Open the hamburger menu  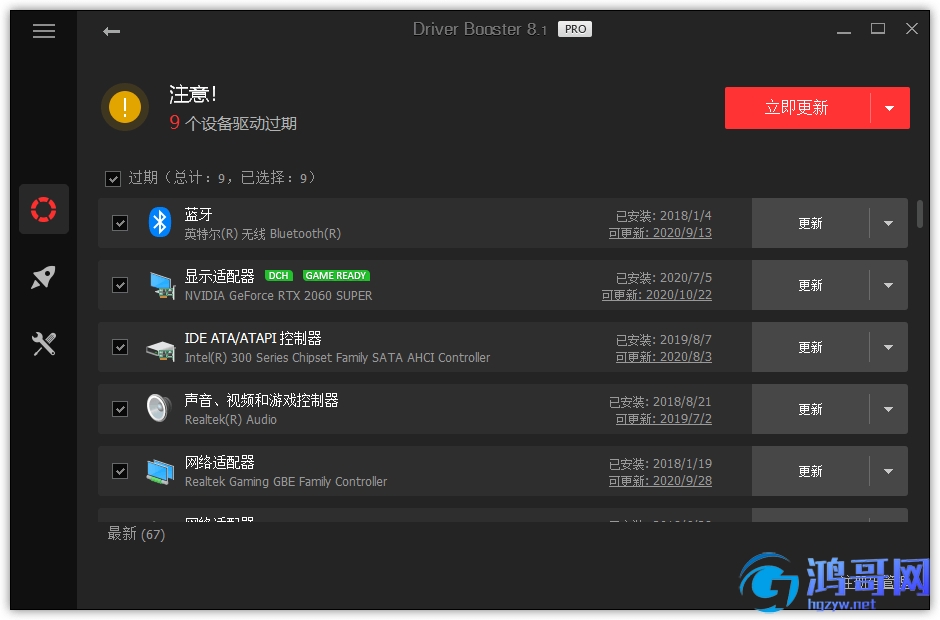click(x=44, y=31)
